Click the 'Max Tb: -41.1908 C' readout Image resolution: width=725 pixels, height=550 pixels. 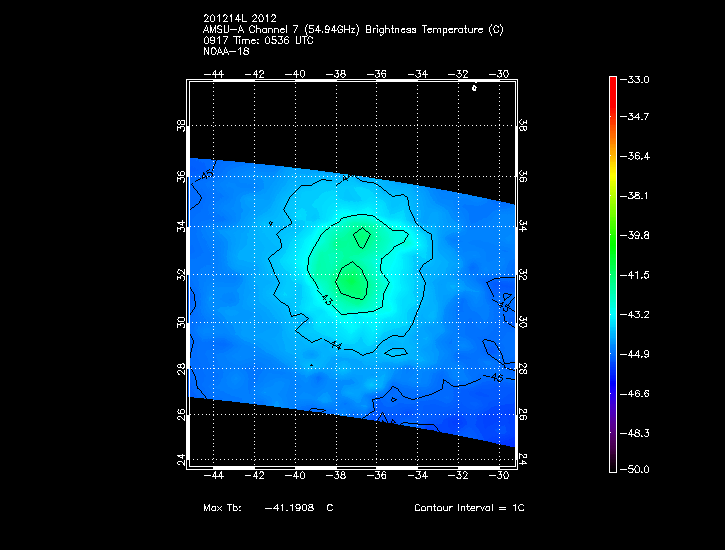(267, 508)
